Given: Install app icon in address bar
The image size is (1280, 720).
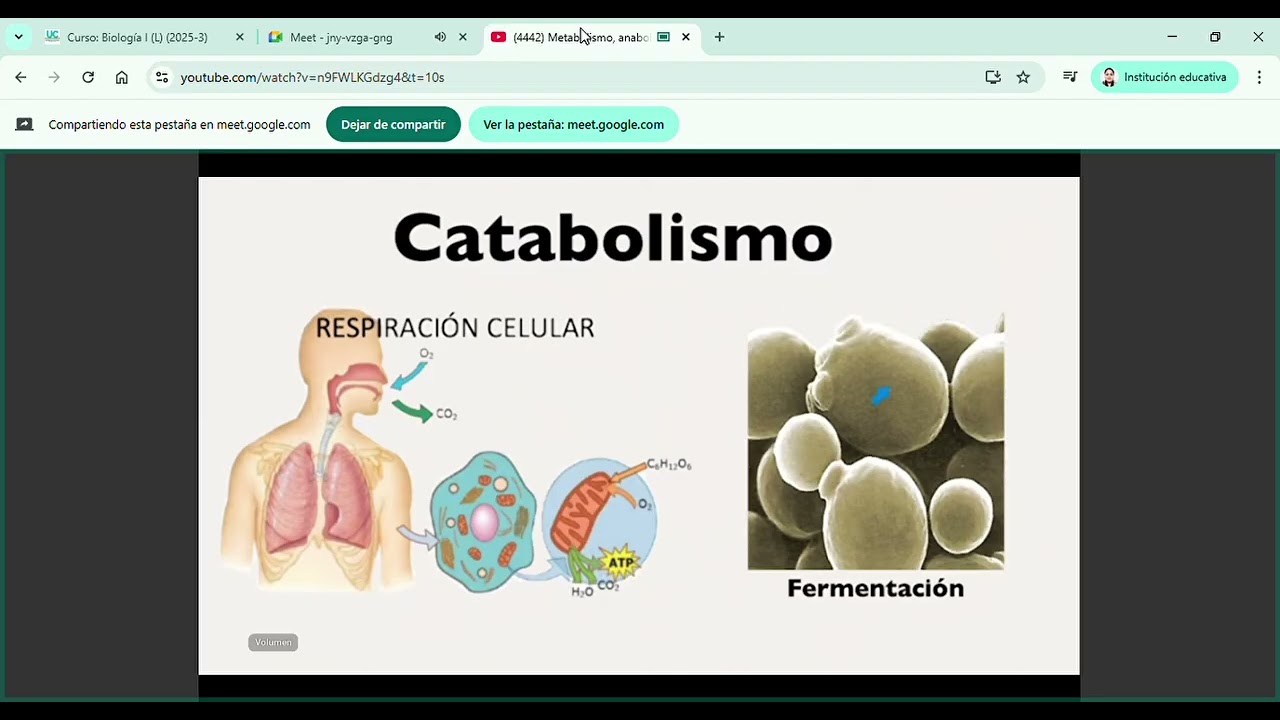Looking at the screenshot, I should click(x=993, y=77).
